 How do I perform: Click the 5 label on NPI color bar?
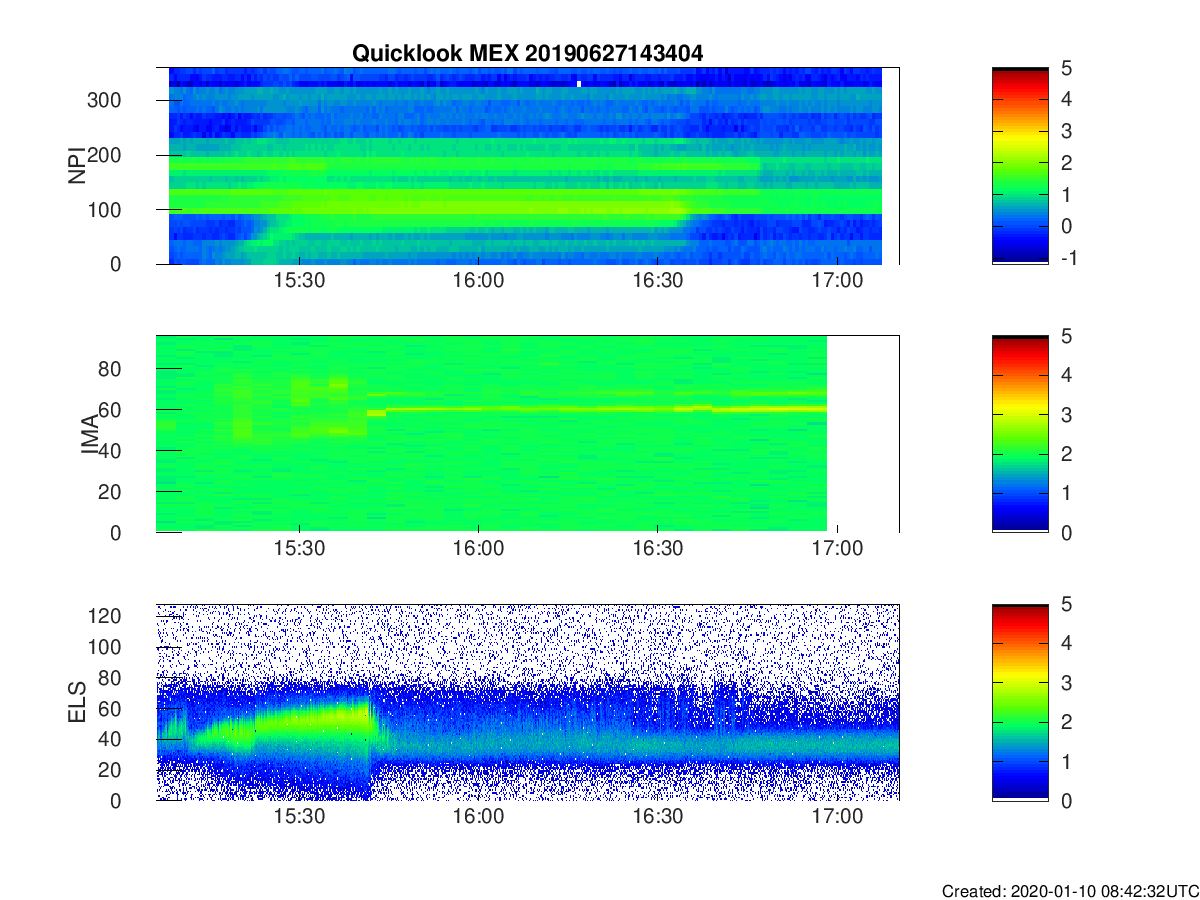pos(1065,67)
